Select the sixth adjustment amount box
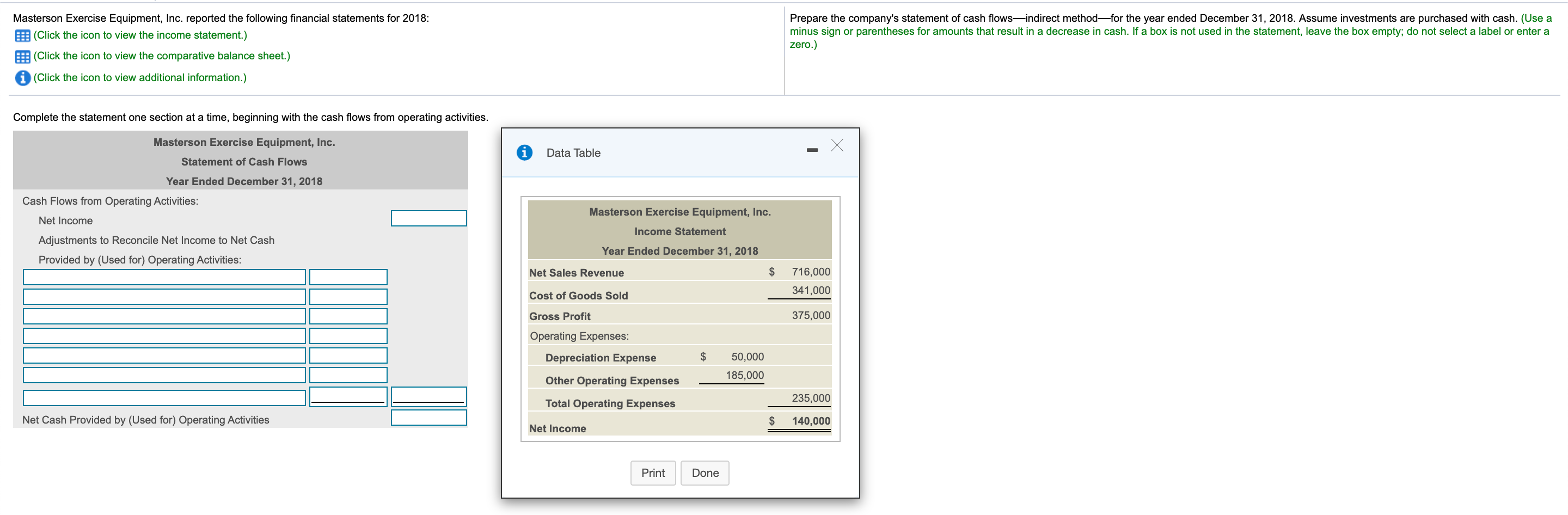This screenshot has width=1568, height=515. pyautogui.click(x=348, y=375)
